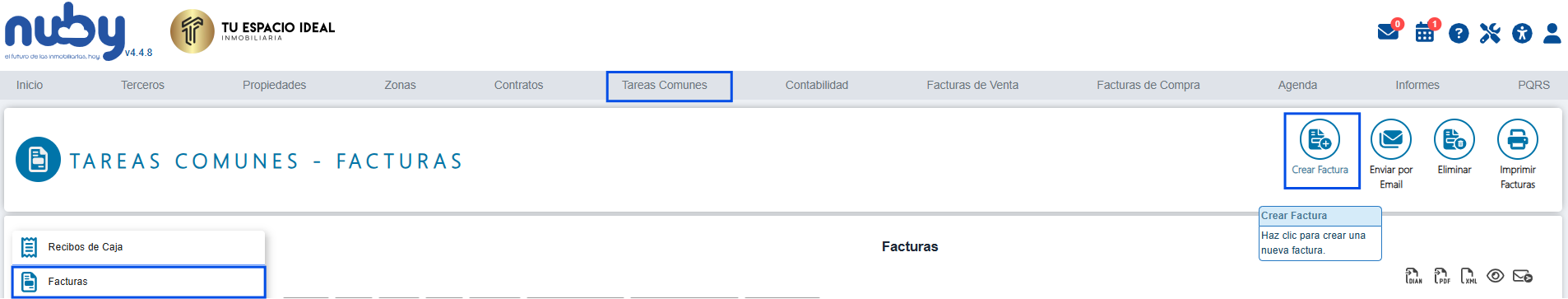Click the help question mark icon
Screen dimensions: 1568x299
[1459, 34]
